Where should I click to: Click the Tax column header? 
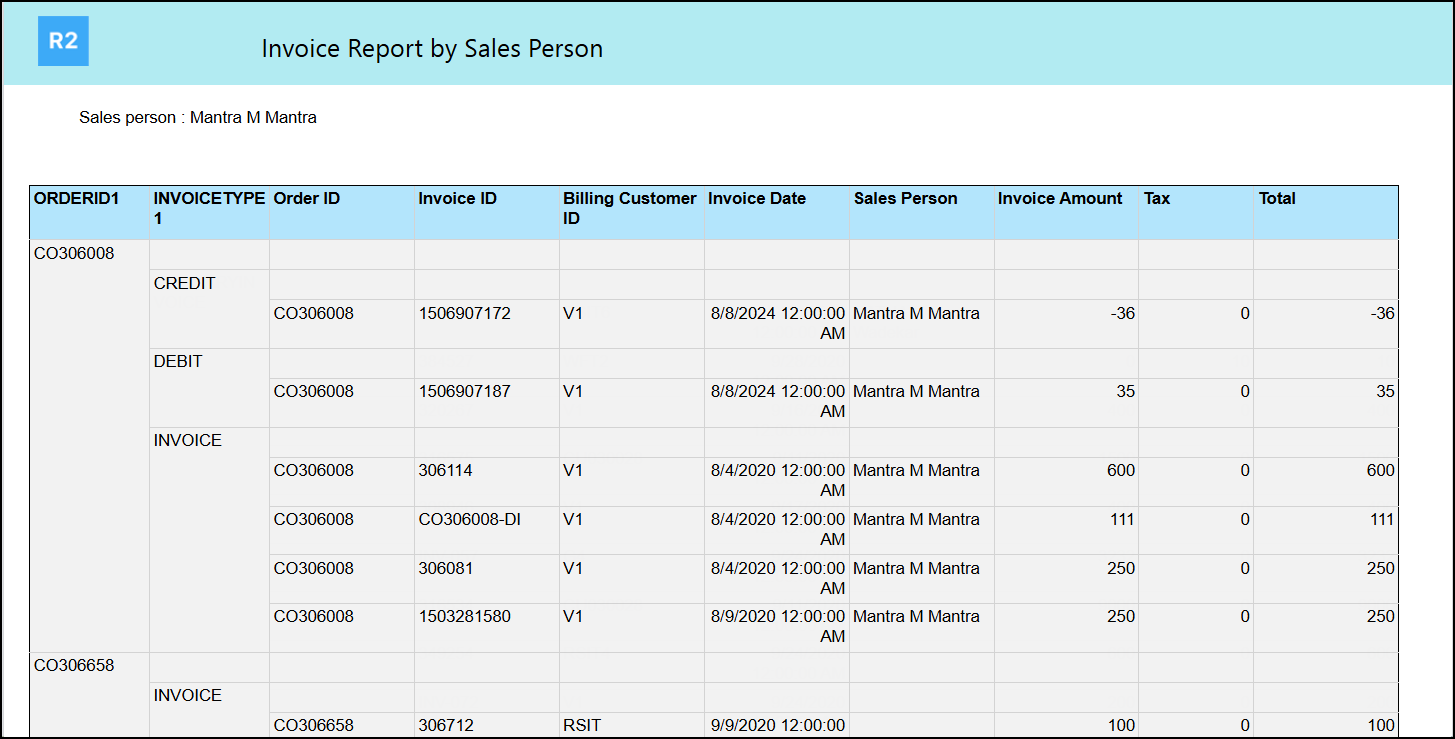1157,199
